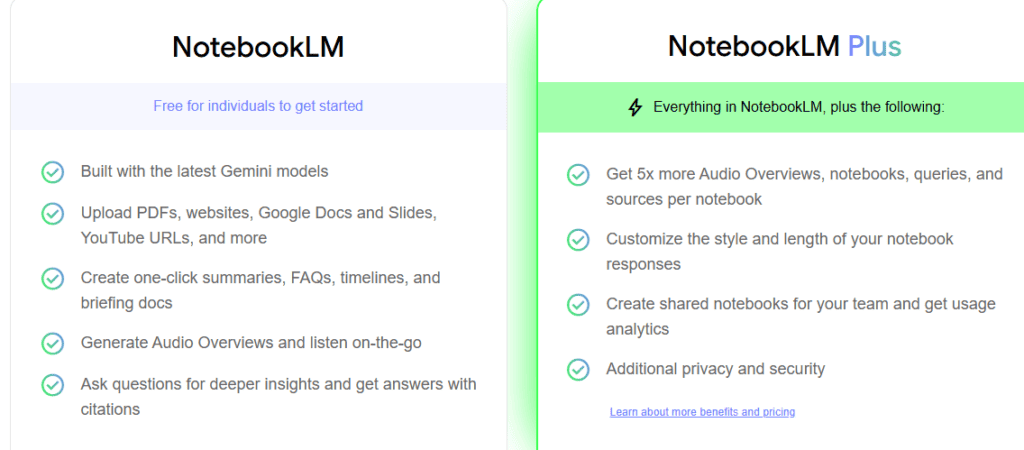
Task: Click Free for individuals to get started banner
Action: pos(258,106)
